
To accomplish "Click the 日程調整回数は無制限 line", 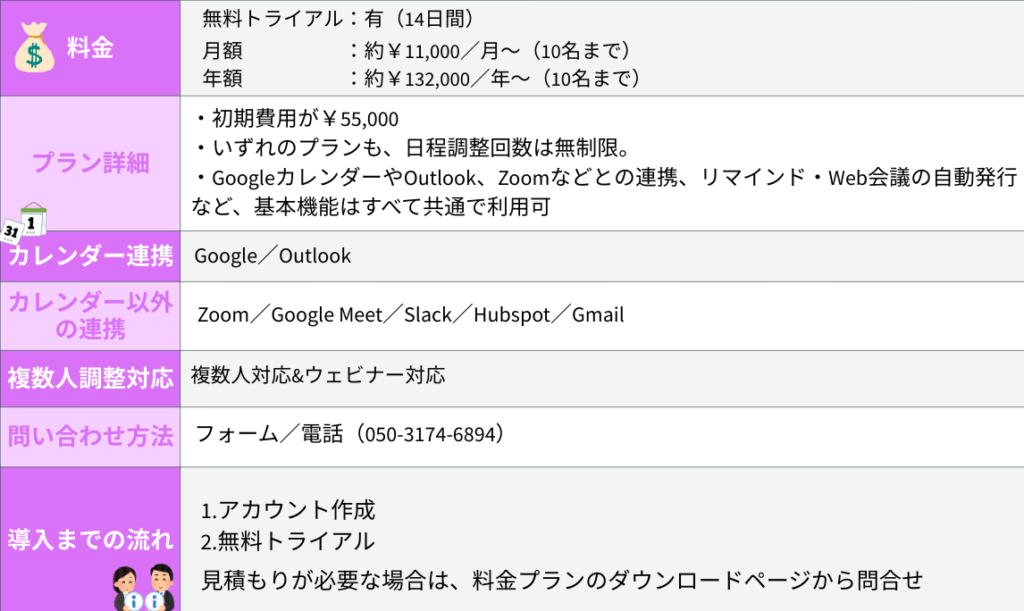I will point(411,149).
